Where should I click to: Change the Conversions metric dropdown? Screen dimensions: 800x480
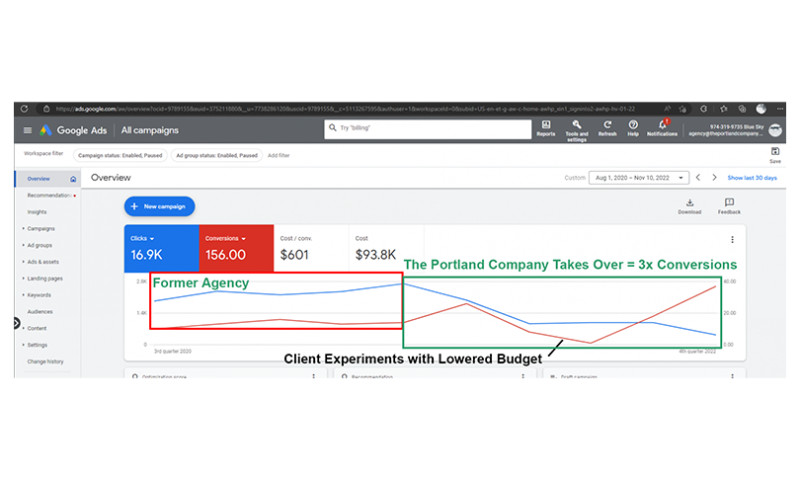(226, 238)
